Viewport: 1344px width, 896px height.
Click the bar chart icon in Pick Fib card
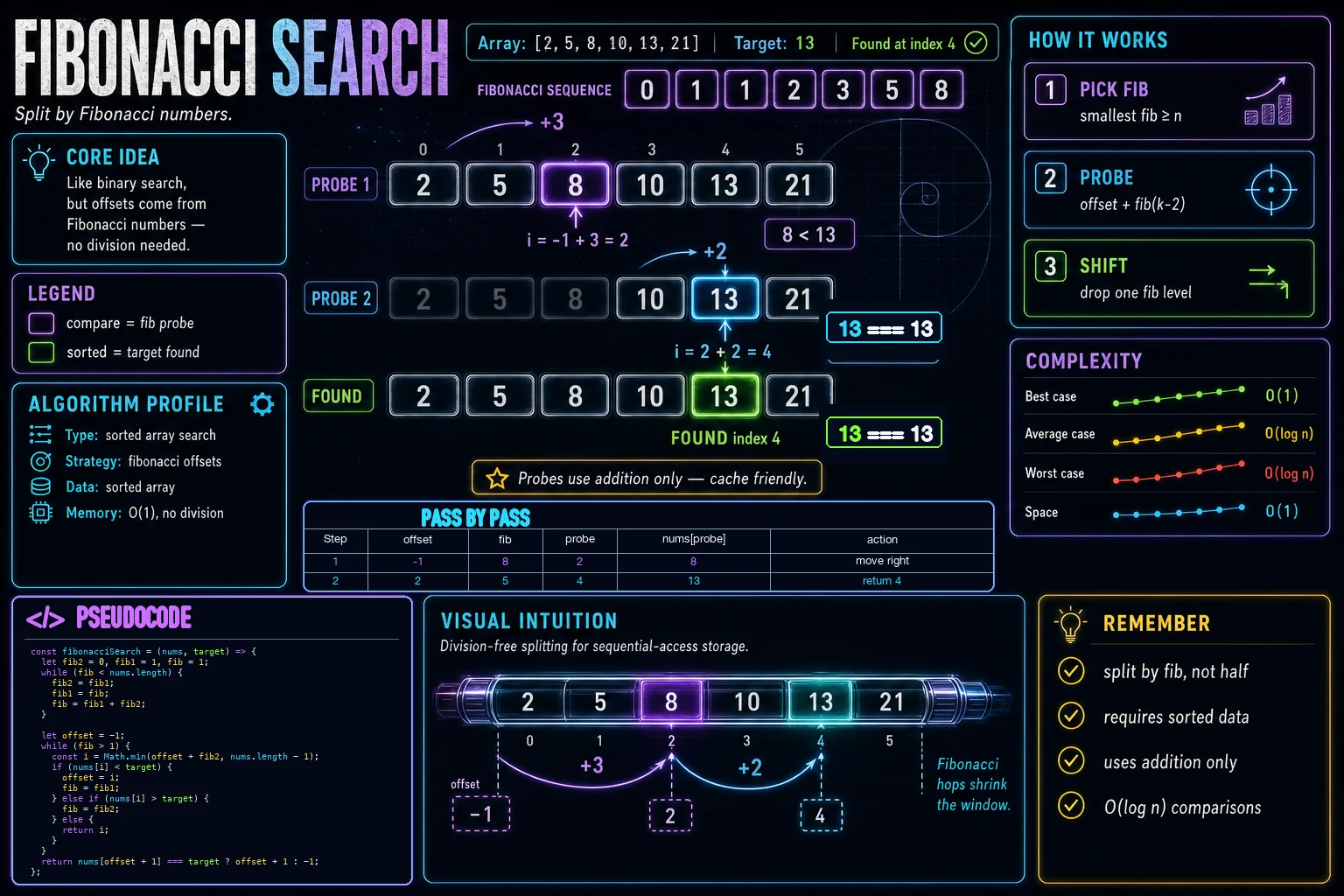pyautogui.click(x=1268, y=101)
